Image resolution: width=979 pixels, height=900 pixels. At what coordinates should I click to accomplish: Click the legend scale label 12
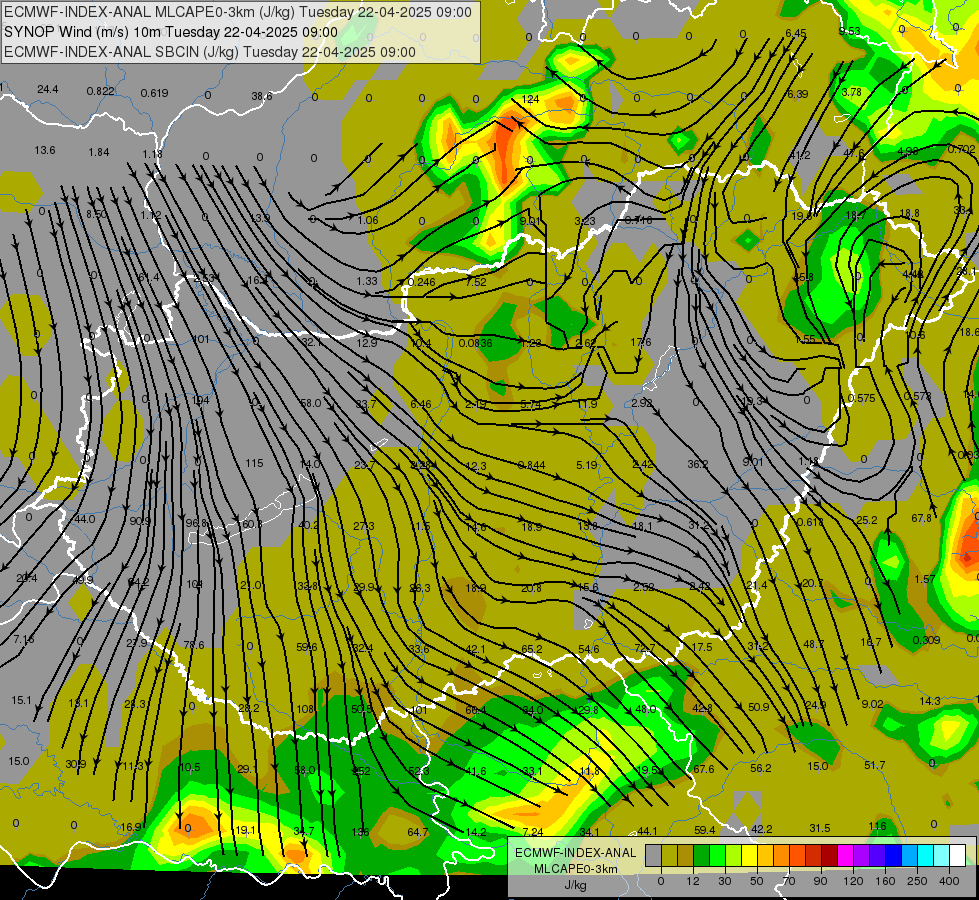pos(692,881)
